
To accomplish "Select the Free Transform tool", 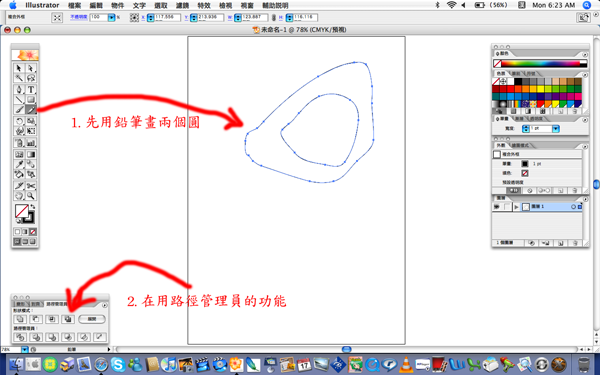I will pos(31,131).
